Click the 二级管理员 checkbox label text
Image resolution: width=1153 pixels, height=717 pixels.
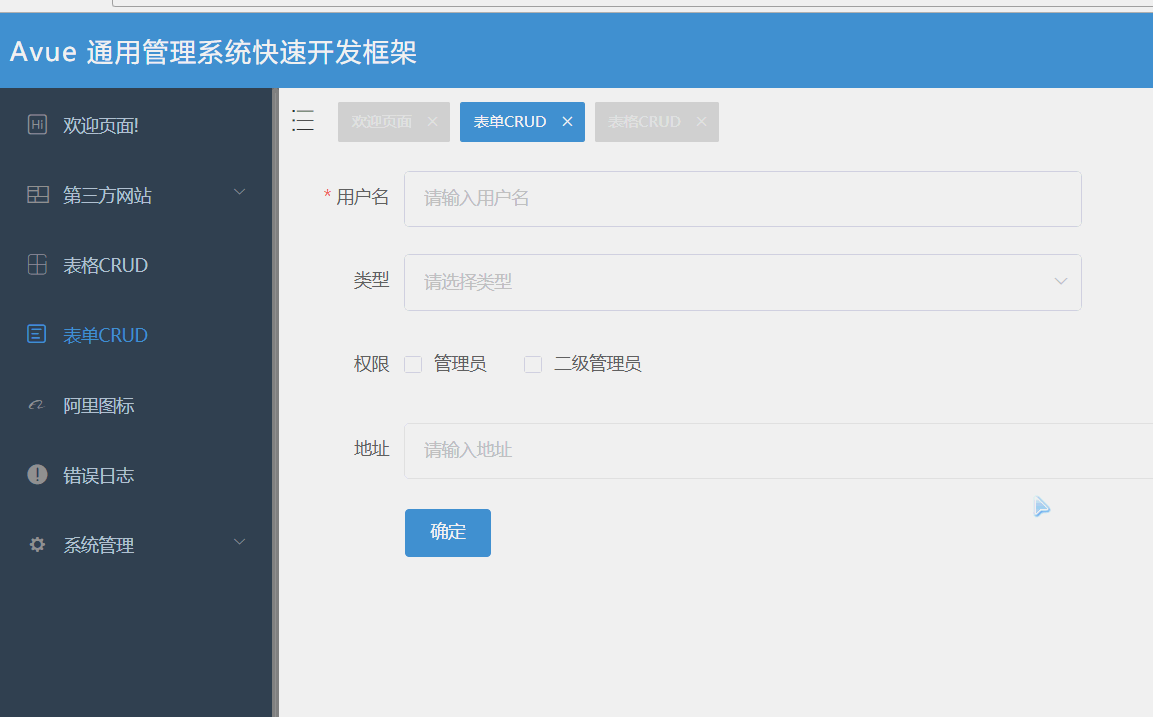click(x=597, y=364)
